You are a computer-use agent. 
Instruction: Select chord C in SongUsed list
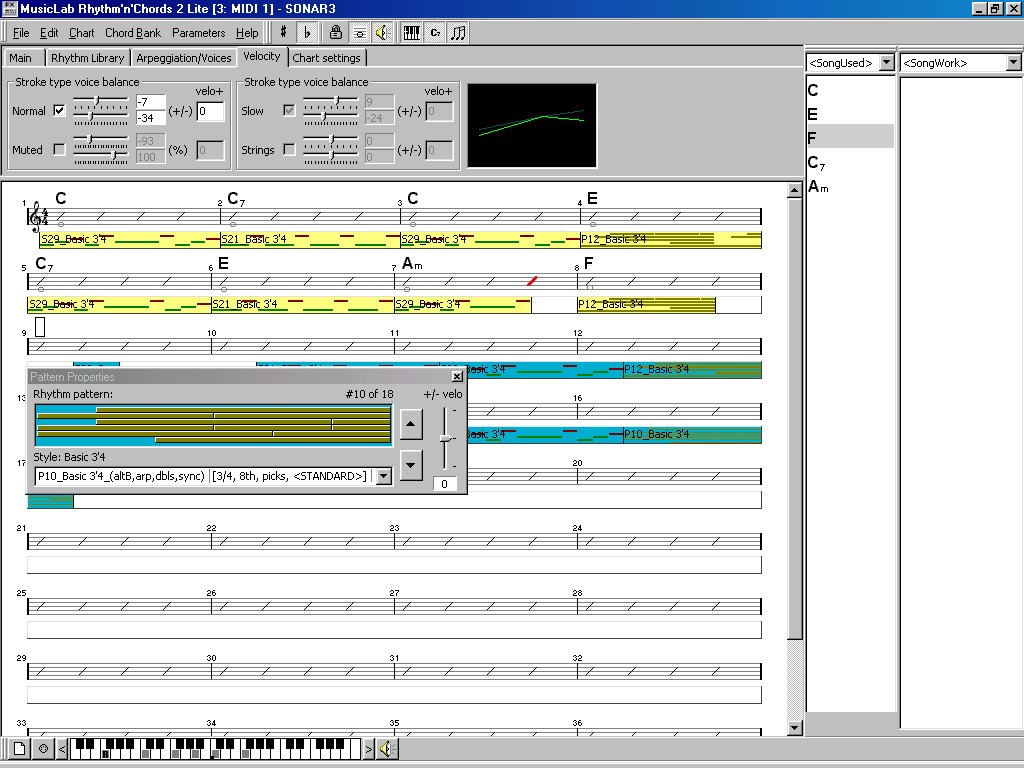click(x=850, y=90)
